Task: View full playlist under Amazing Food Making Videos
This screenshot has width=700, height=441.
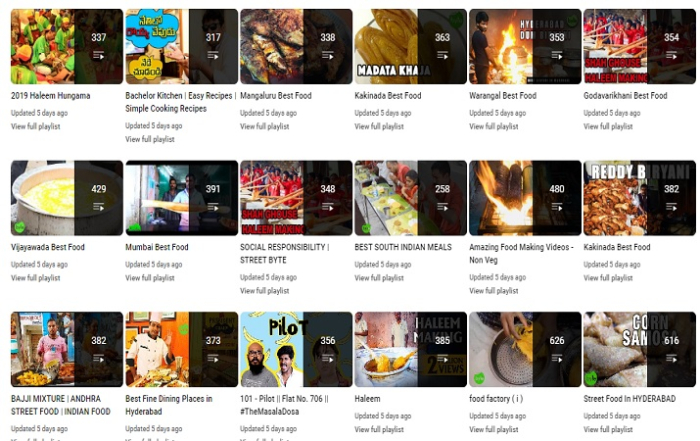Action: point(494,291)
